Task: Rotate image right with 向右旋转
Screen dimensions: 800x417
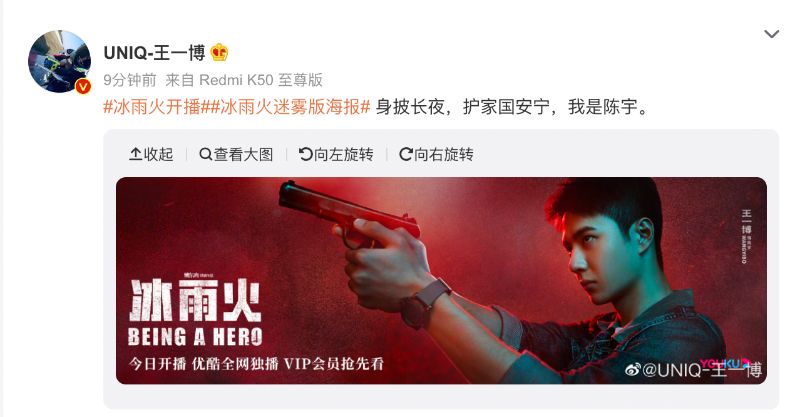Action: [436, 154]
